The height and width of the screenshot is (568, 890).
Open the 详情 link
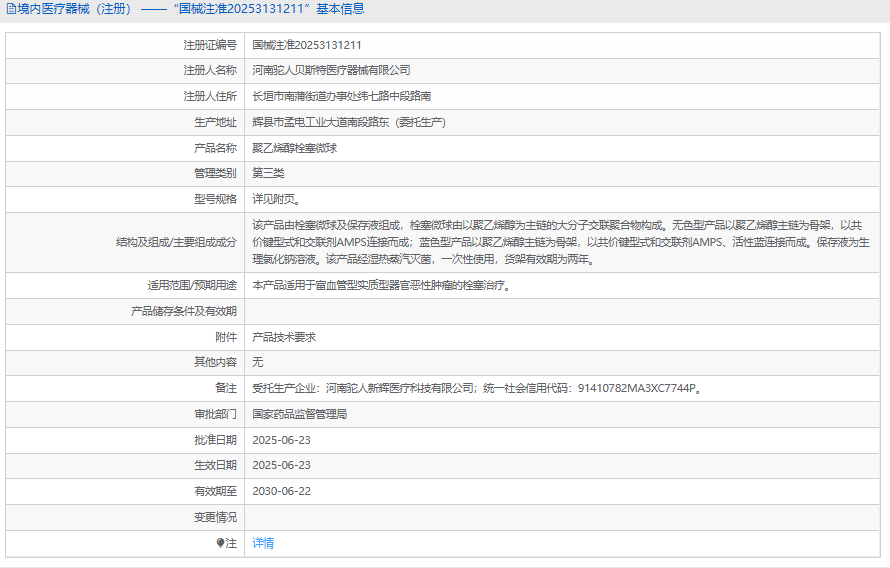click(x=263, y=543)
